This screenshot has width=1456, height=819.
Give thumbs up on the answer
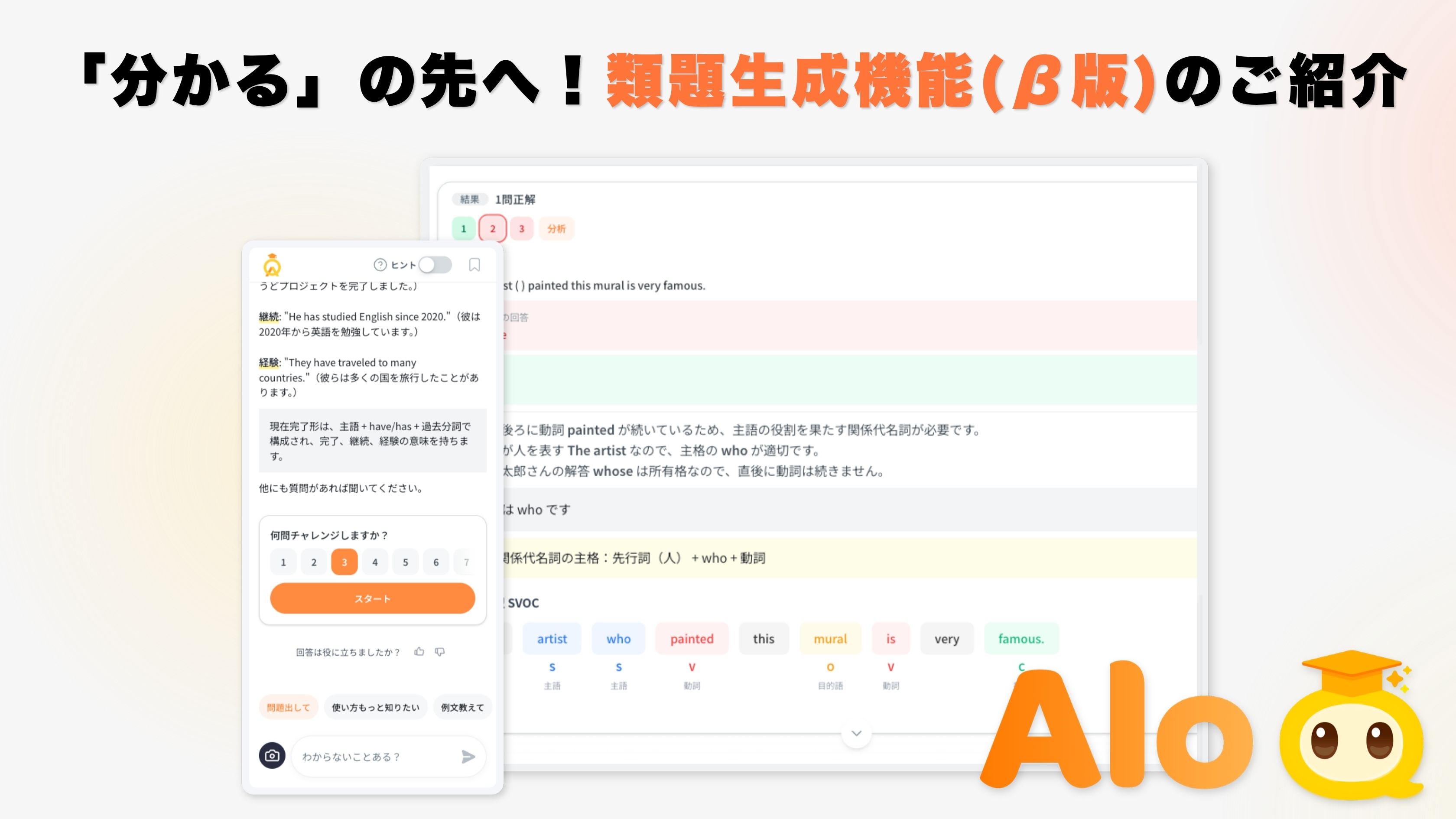point(420,651)
